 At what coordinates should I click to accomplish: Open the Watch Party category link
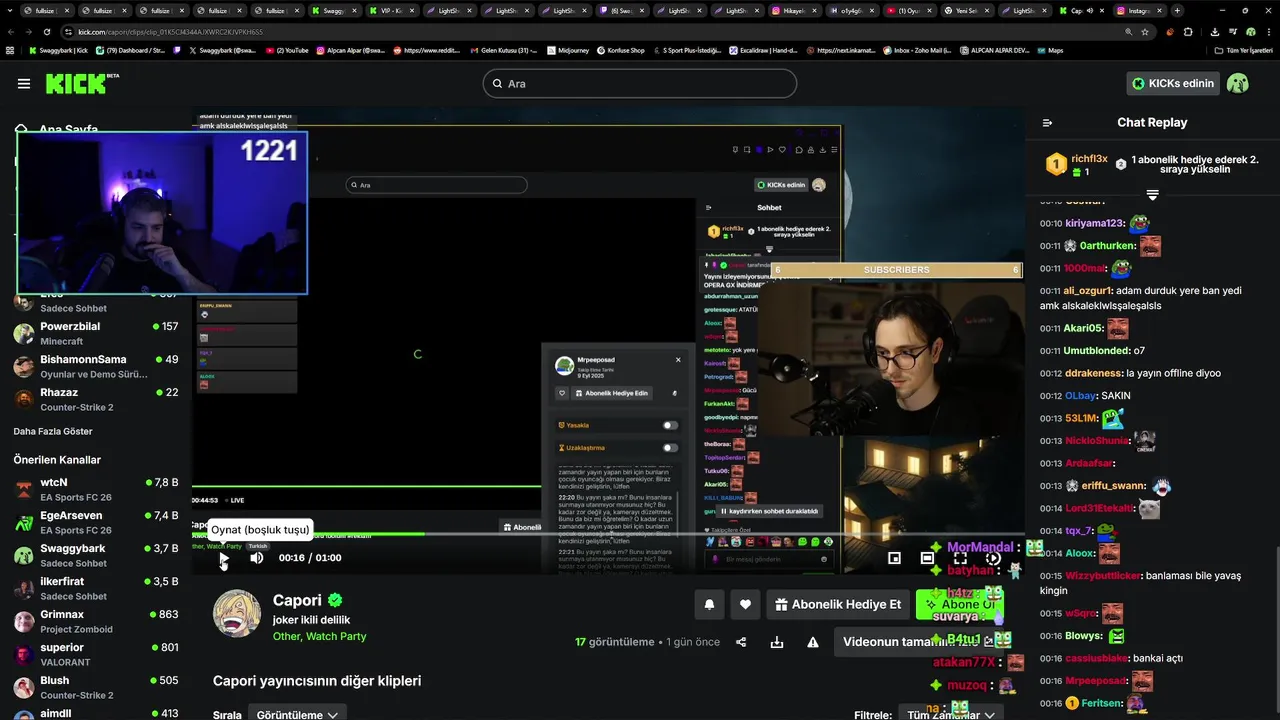pyautogui.click(x=336, y=636)
